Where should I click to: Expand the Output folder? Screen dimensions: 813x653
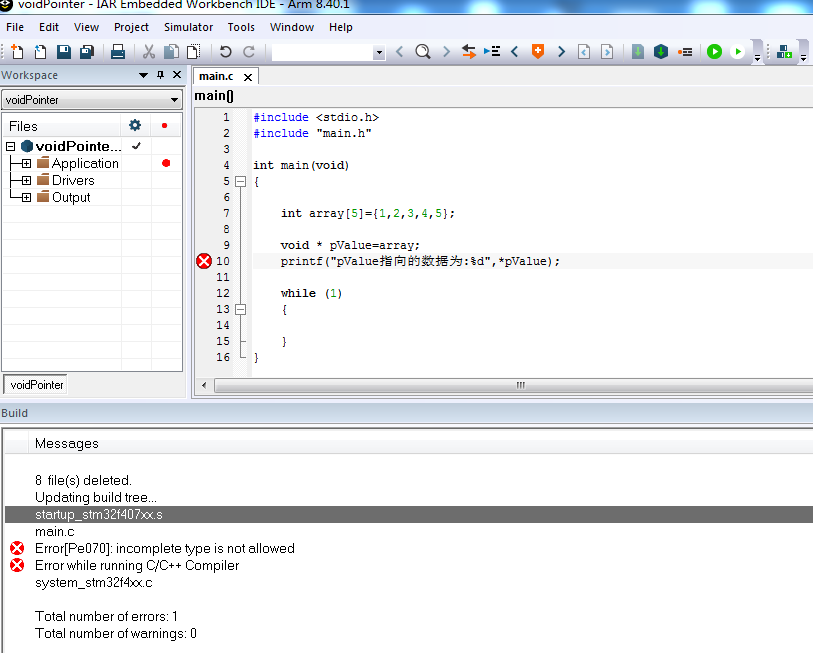point(26,198)
